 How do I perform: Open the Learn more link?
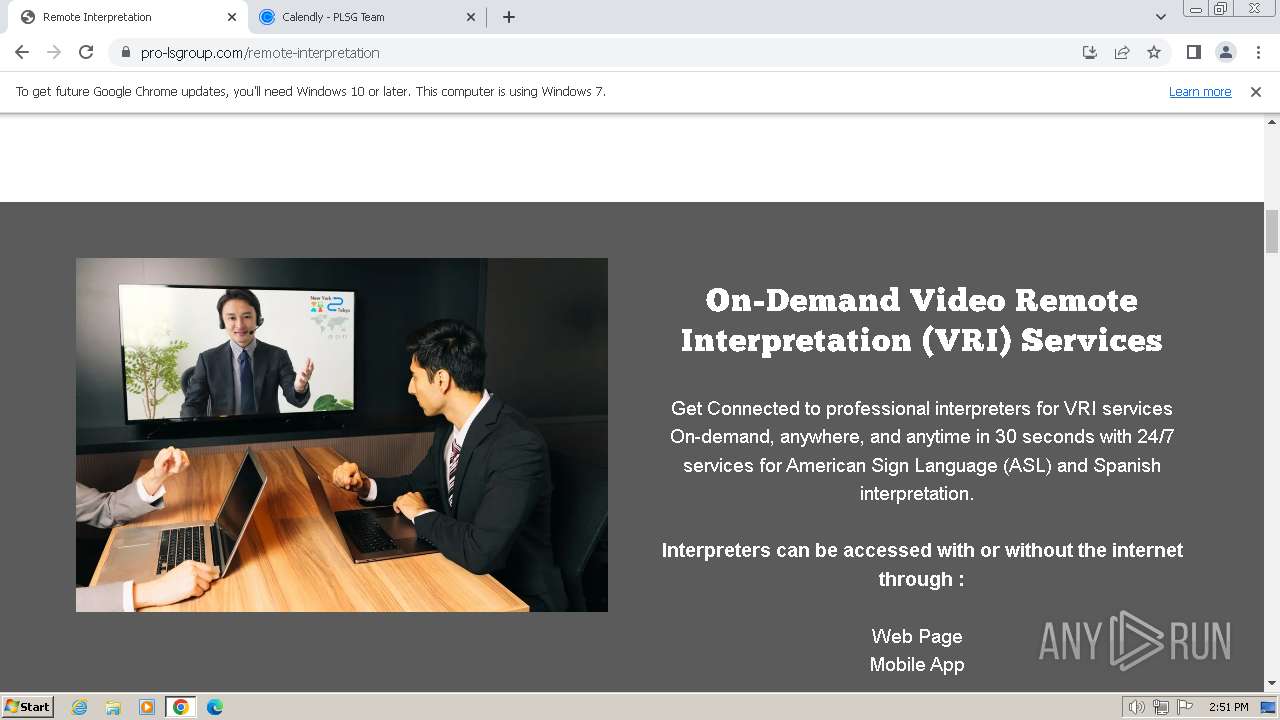(1200, 91)
